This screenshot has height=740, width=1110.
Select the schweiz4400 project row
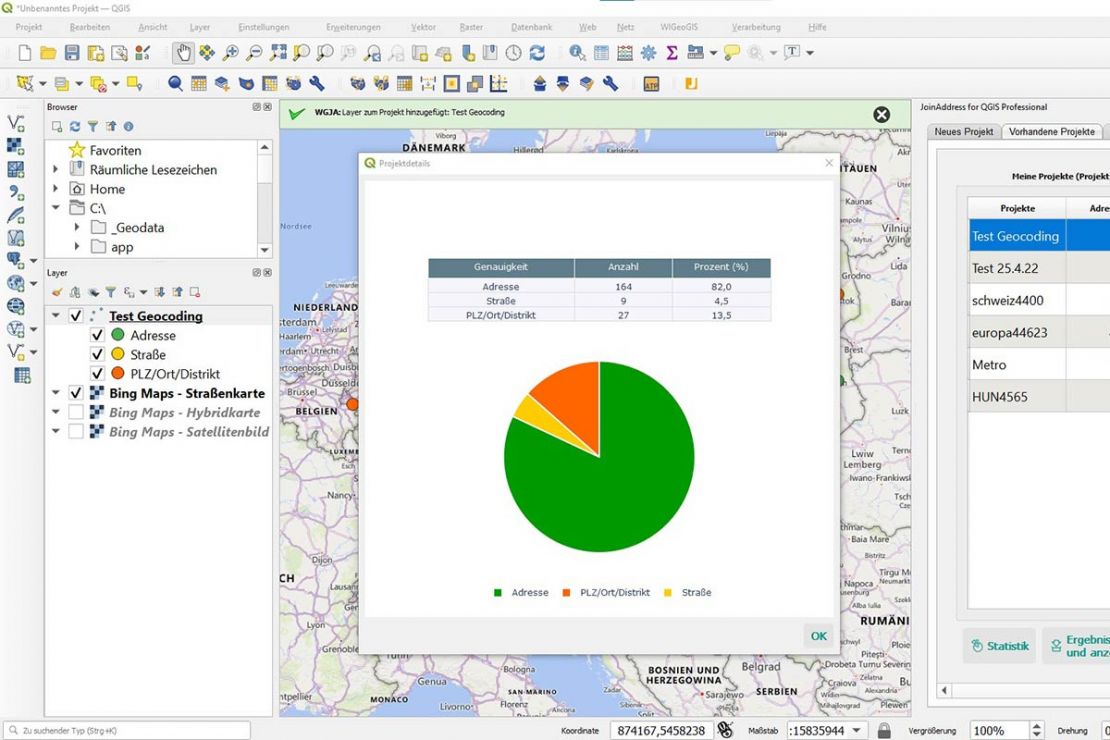tap(1039, 300)
